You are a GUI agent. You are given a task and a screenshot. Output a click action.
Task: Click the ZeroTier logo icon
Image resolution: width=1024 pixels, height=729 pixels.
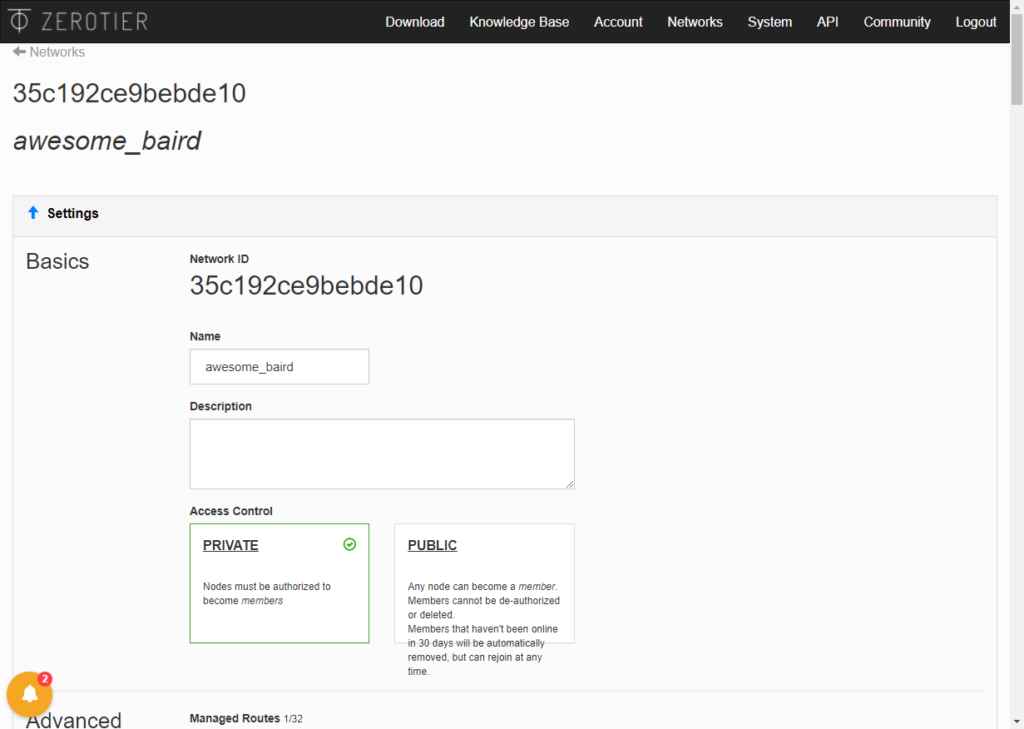click(20, 21)
